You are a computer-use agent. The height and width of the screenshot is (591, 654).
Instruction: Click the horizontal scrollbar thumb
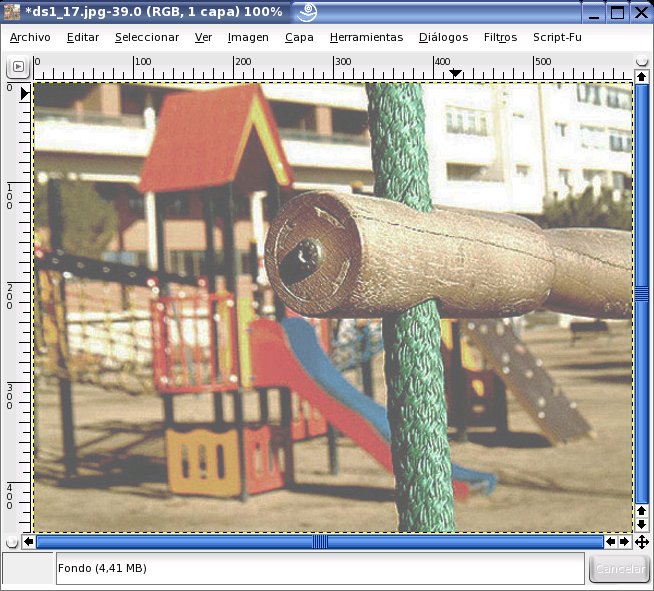click(320, 542)
